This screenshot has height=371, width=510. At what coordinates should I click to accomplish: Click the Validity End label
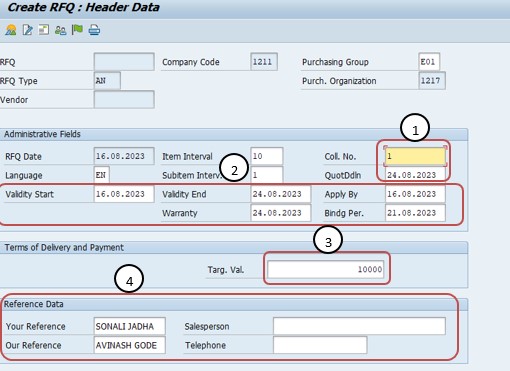pos(184,194)
